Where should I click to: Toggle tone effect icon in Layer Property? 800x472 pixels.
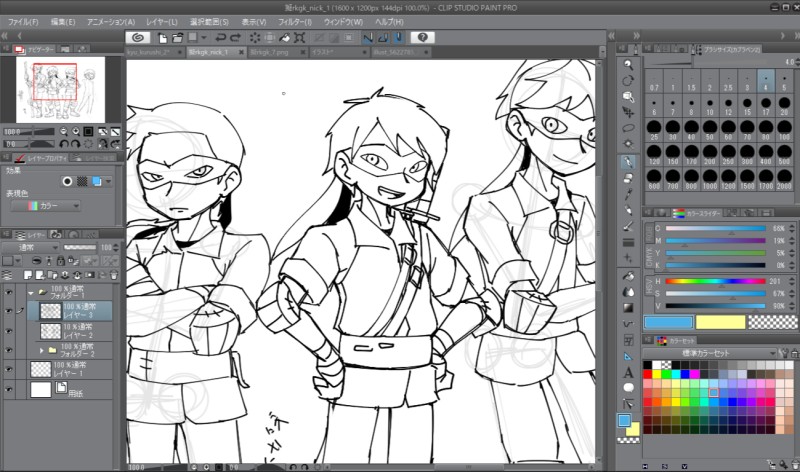click(82, 181)
